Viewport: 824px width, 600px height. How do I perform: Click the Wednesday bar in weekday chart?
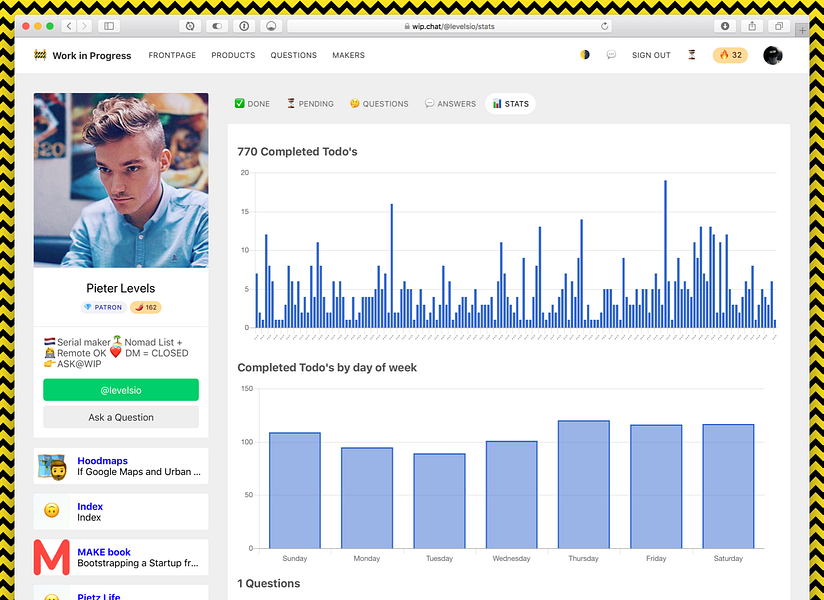tap(511, 495)
